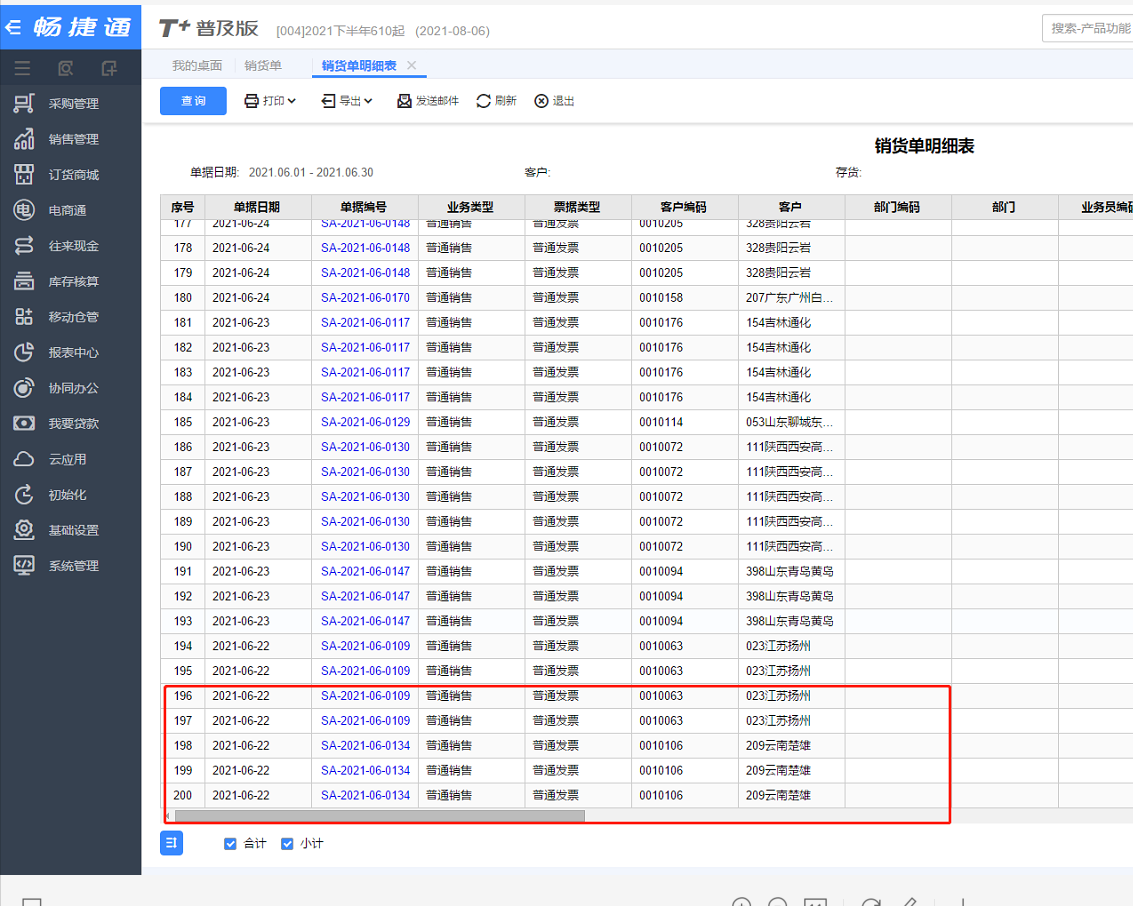Go to the 订货商城 icon in the sidebar
This screenshot has height=906, width=1133.
[x=24, y=174]
